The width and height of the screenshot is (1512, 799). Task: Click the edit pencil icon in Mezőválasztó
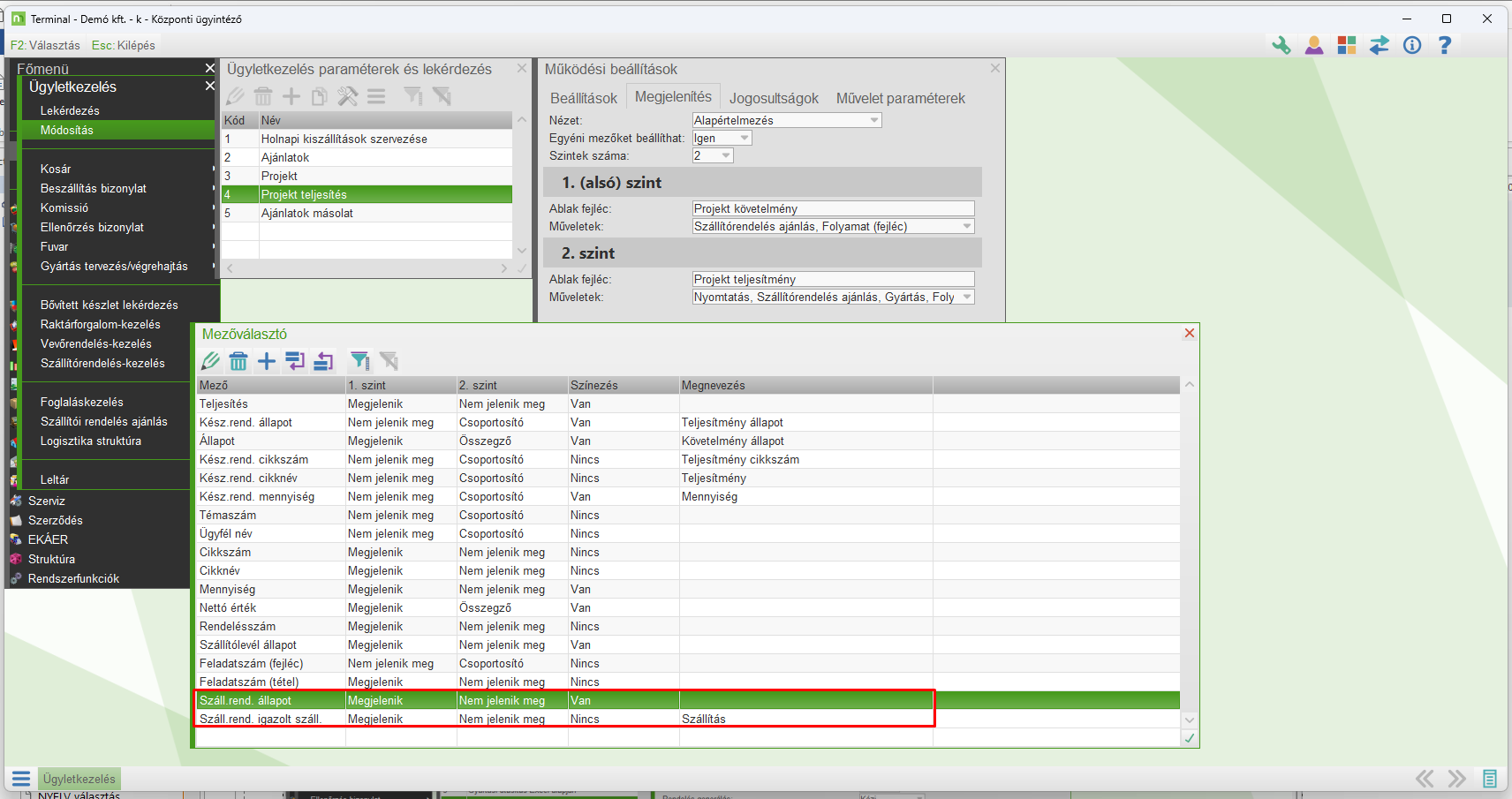pyautogui.click(x=211, y=360)
